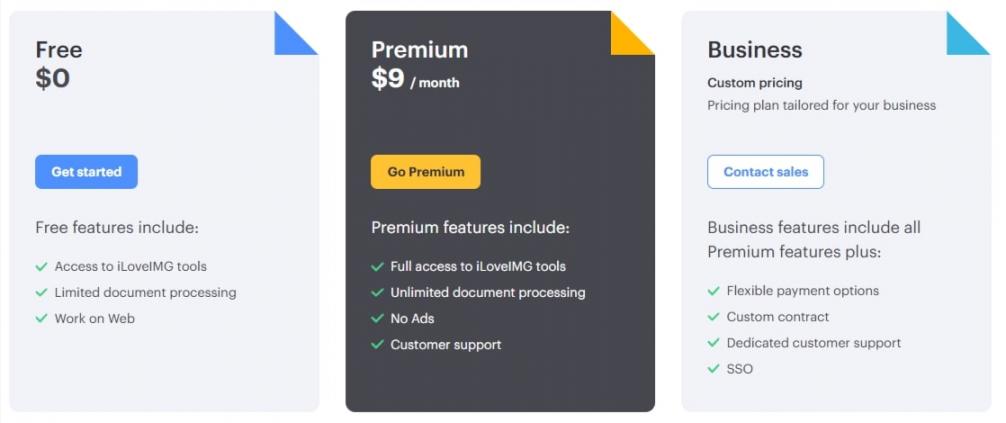Click checkmark beside No Ads
The image size is (1006, 423).
378,319
